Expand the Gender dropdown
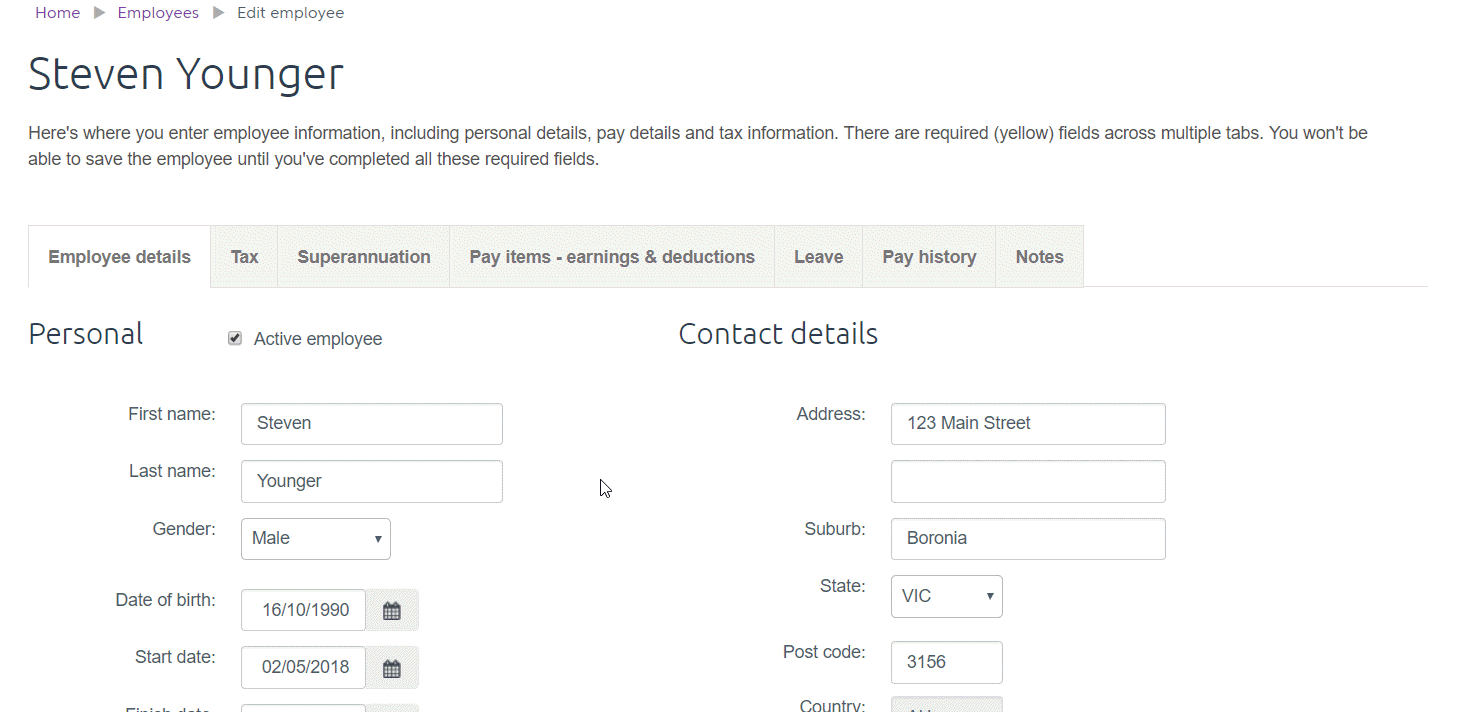The height and width of the screenshot is (712, 1464). [x=315, y=538]
